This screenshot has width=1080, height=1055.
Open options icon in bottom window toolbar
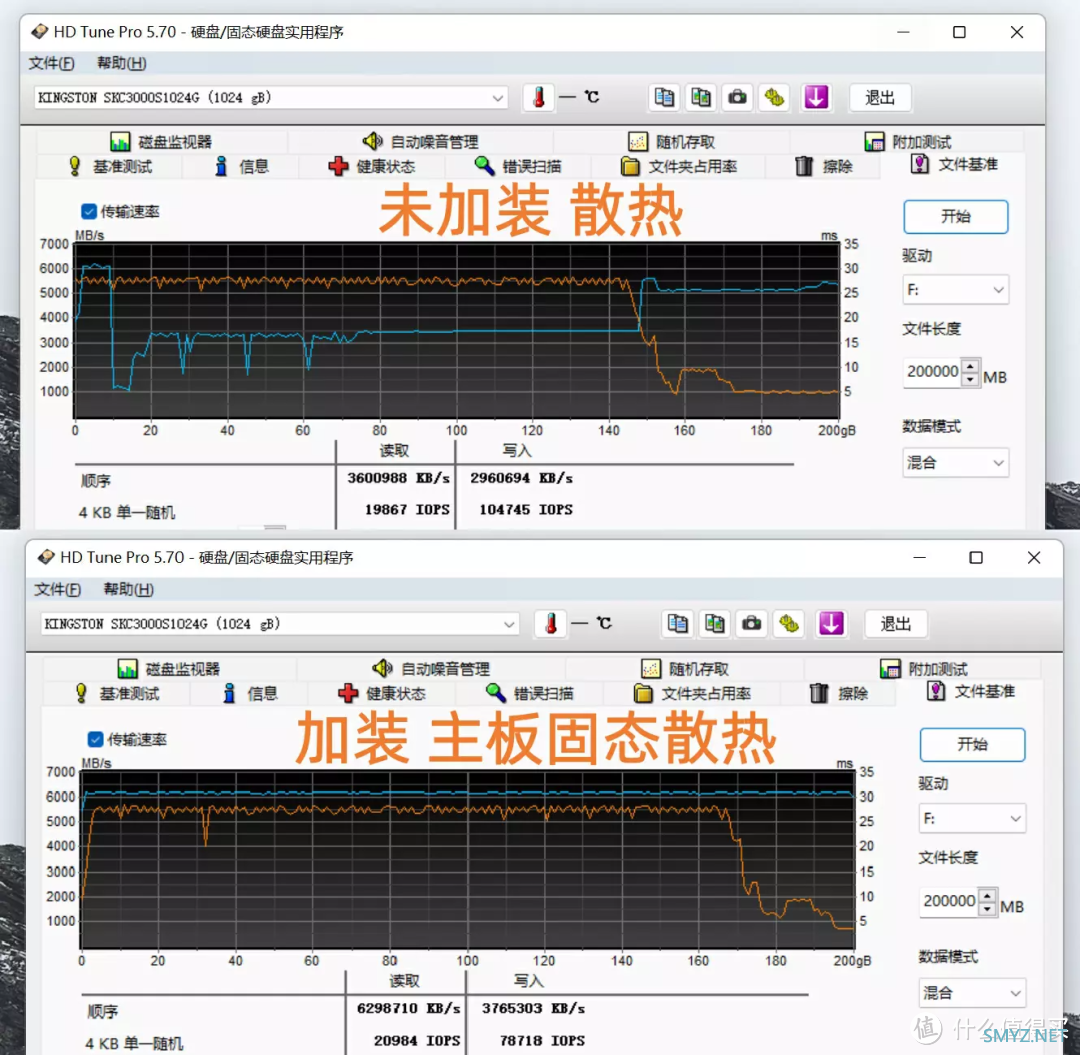pos(789,624)
